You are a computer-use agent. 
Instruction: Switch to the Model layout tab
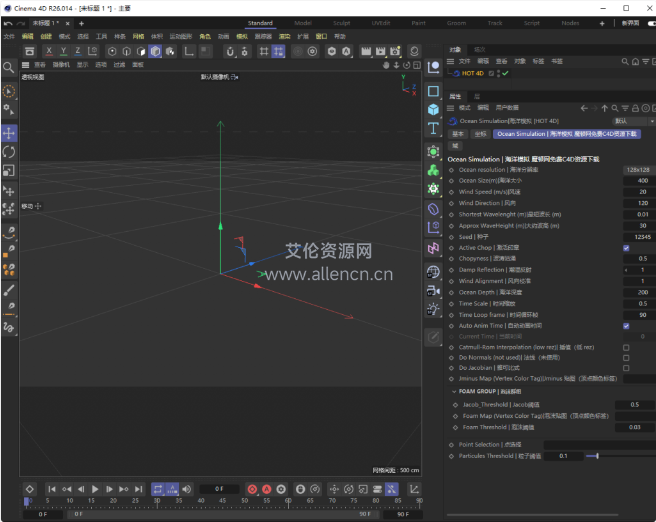(302, 23)
